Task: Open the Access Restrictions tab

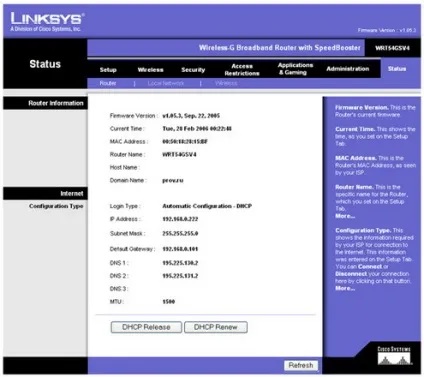Action: (x=242, y=70)
